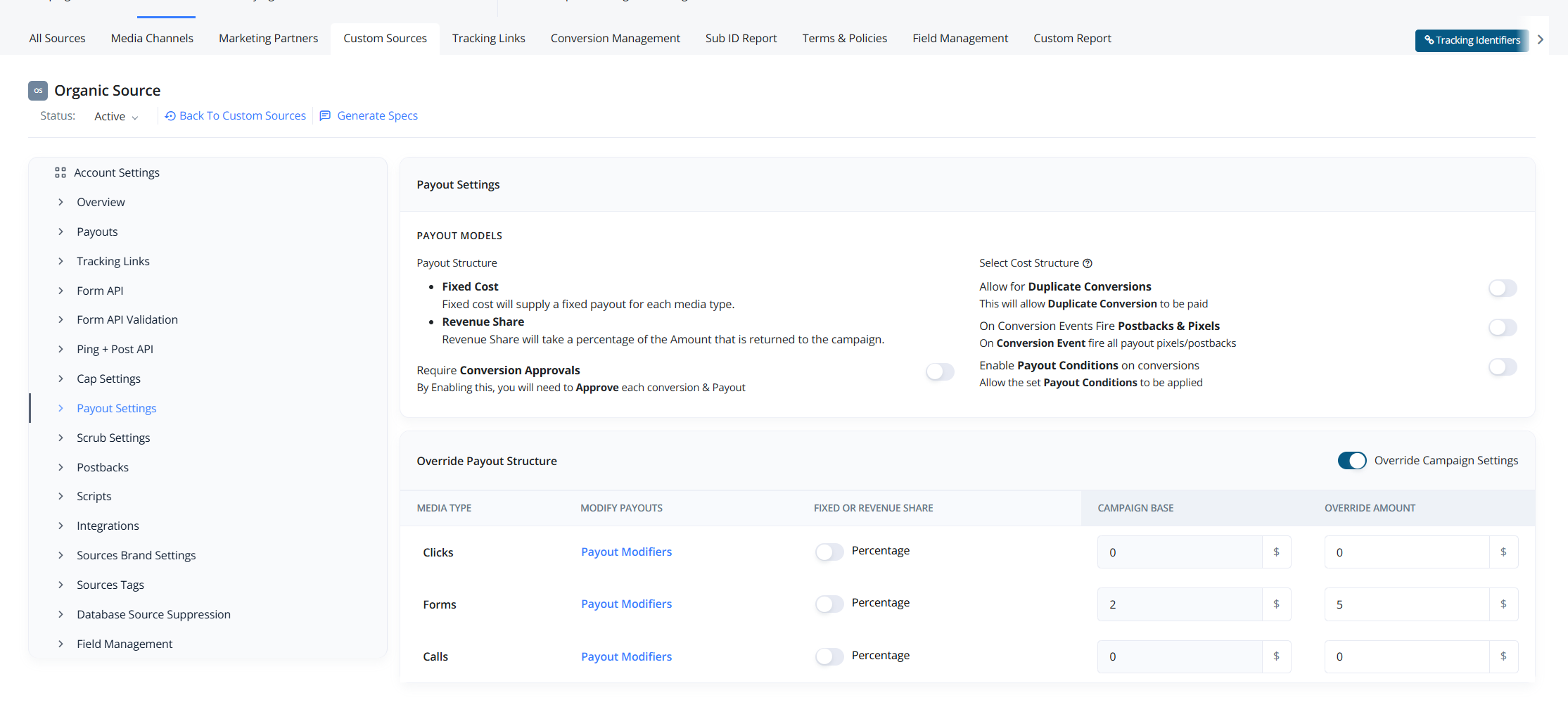Viewport: 1568px width, 712px height.
Task: Expand the Cap Settings section chevron
Action: click(x=61, y=379)
